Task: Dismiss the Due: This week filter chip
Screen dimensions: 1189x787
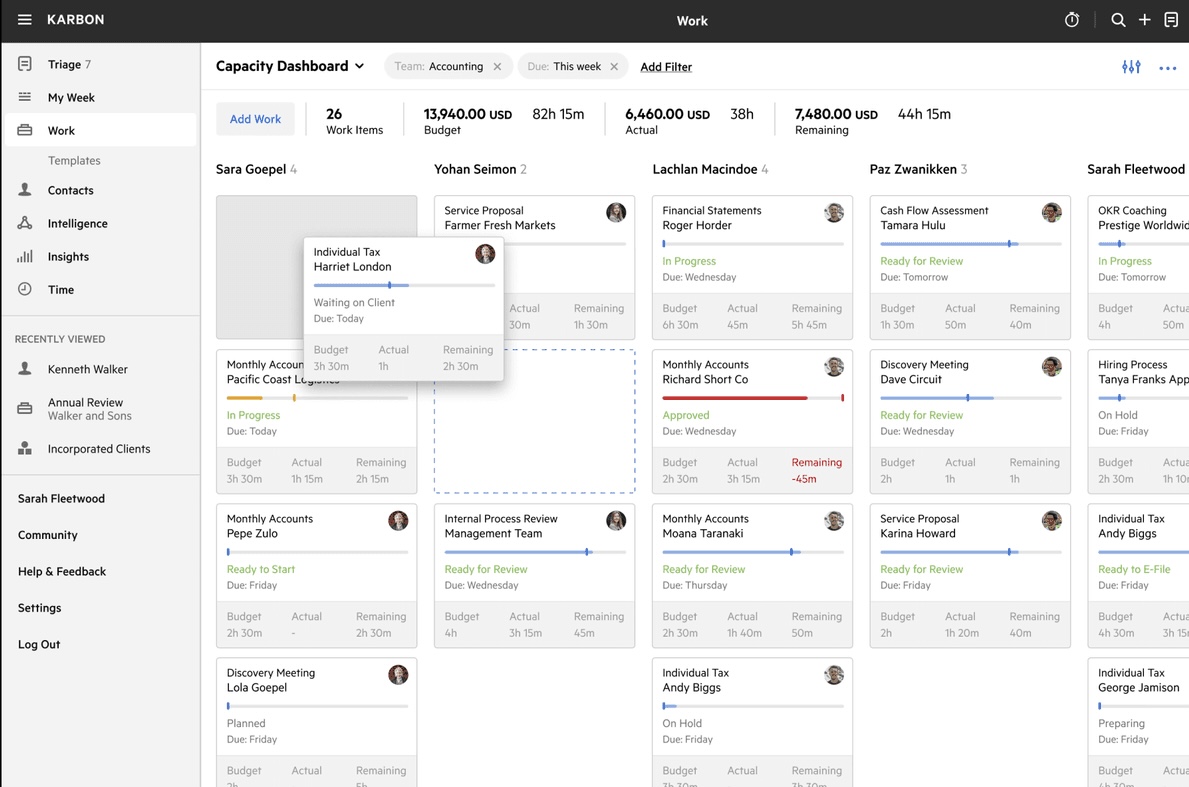Action: [612, 66]
